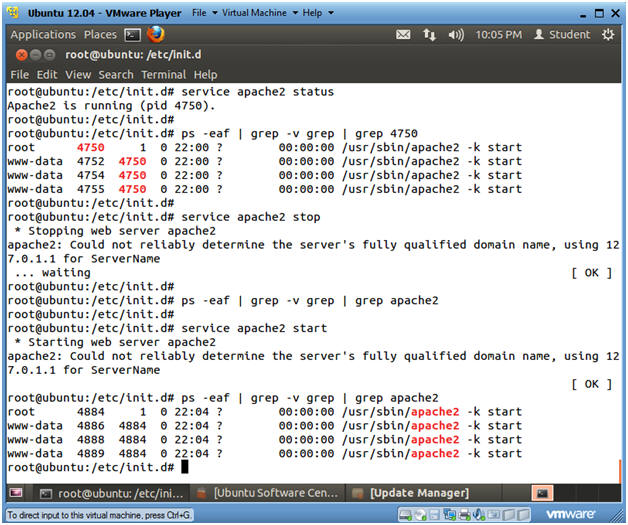Open the mail envelope indicator
The width and height of the screenshot is (628, 525).
(403, 35)
